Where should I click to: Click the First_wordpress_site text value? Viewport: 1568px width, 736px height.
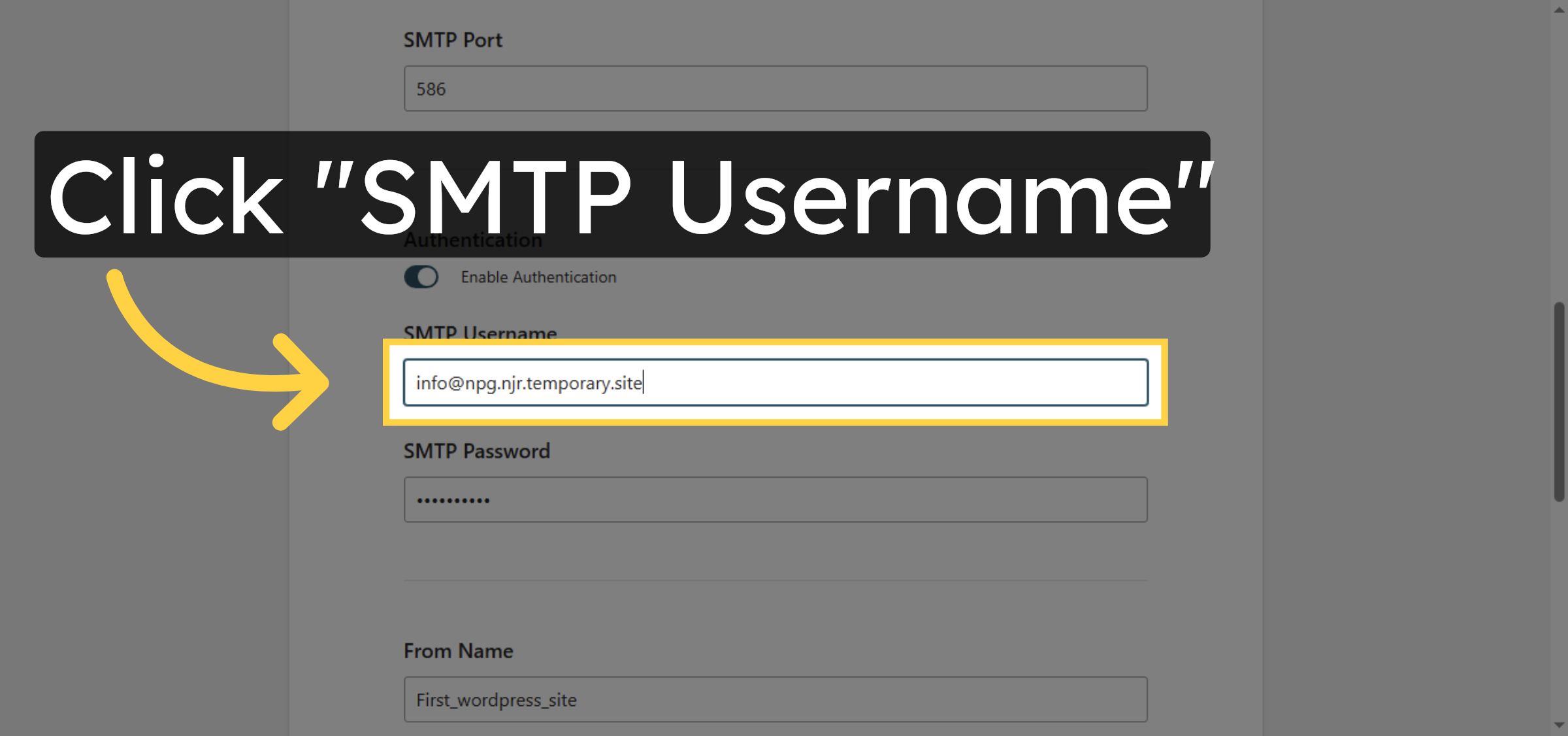pos(496,699)
